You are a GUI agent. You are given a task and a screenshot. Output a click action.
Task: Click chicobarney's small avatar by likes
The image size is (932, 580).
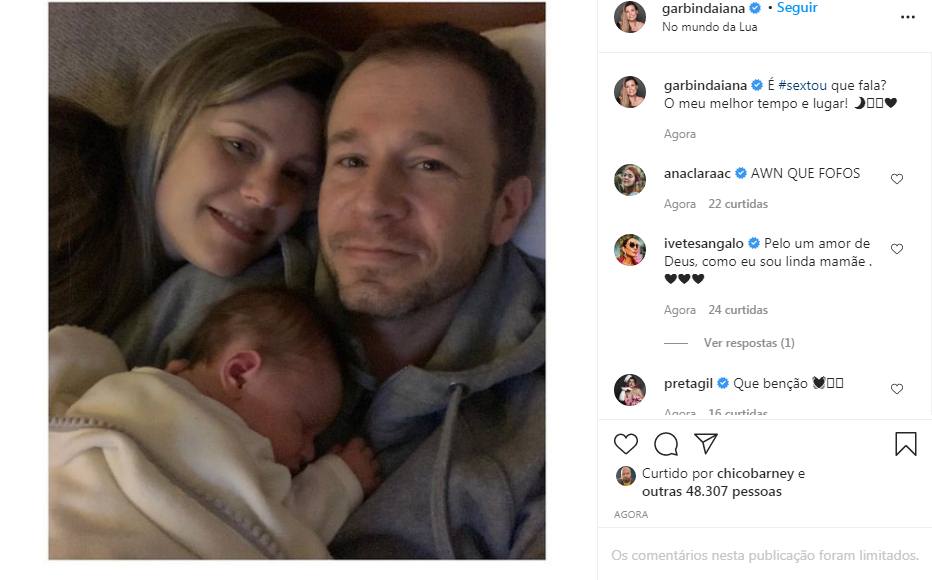pos(626,475)
